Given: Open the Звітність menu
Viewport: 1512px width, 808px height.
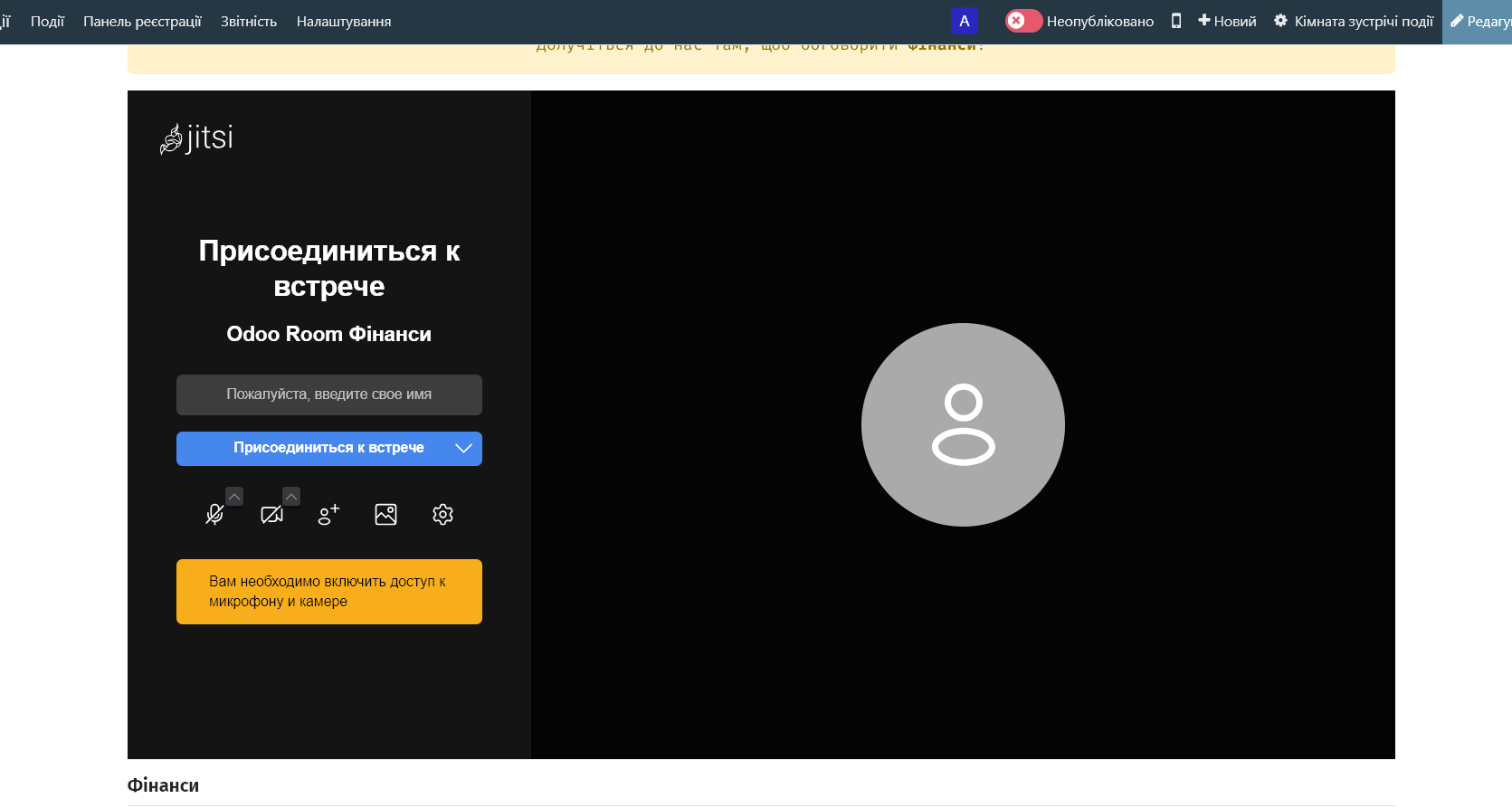Looking at the screenshot, I should coord(249,21).
